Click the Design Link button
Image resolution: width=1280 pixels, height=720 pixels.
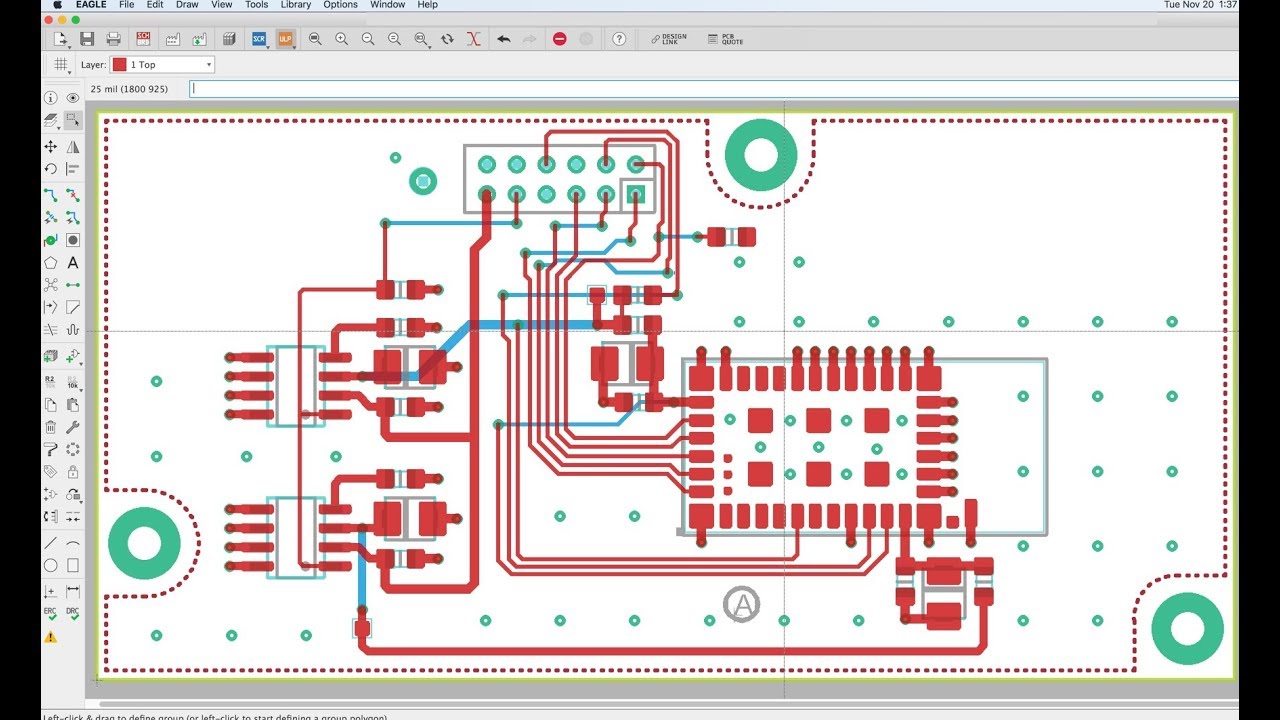[x=669, y=39]
